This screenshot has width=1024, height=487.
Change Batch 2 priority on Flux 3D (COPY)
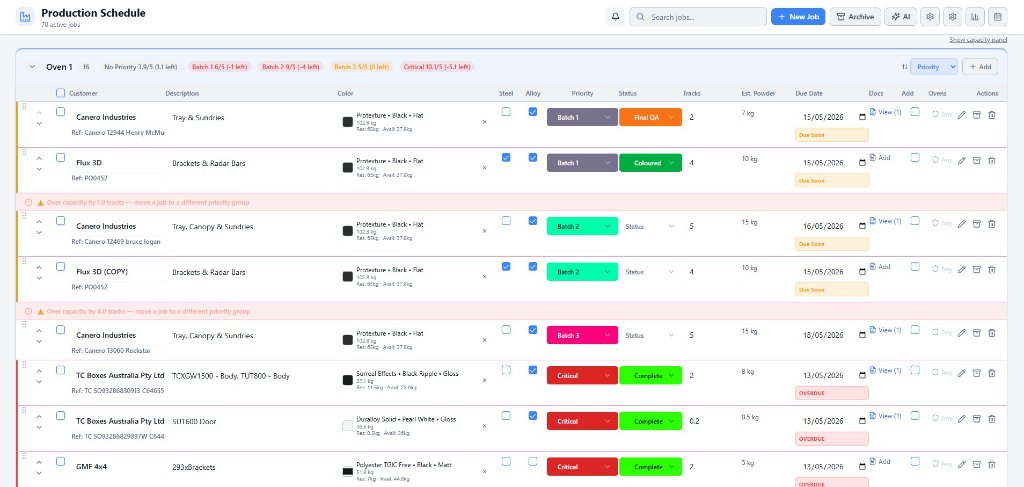(x=582, y=272)
